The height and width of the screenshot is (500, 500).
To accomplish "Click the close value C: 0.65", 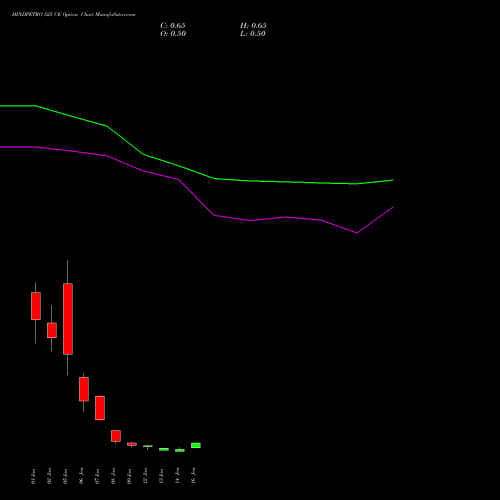I will (x=173, y=26).
